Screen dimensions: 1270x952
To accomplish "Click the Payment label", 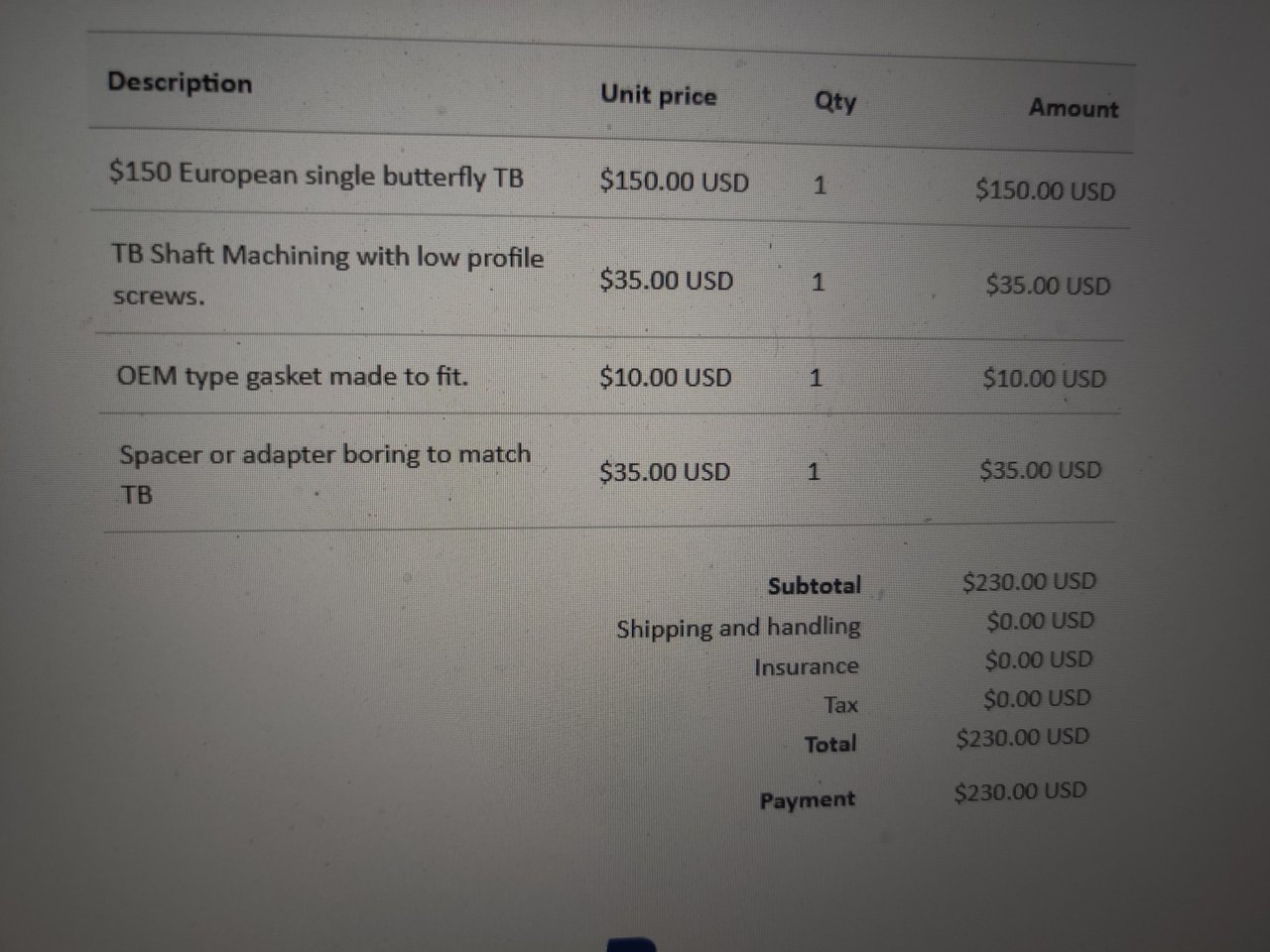I will (807, 799).
